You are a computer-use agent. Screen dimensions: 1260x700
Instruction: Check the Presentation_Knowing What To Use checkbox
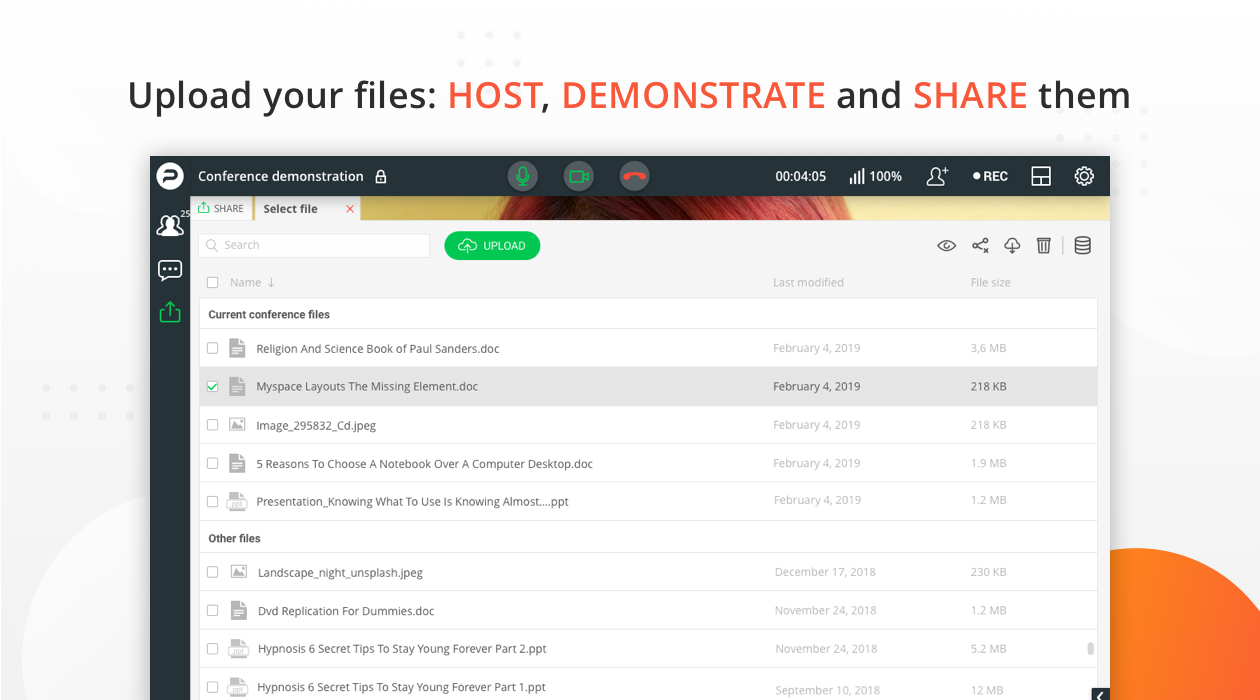tap(212, 501)
